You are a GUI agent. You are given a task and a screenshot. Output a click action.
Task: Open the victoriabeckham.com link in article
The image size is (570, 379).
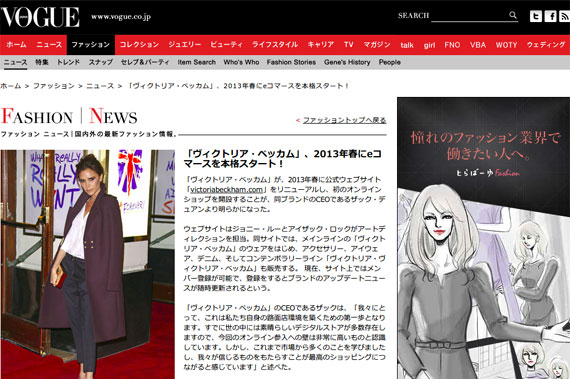pos(226,189)
